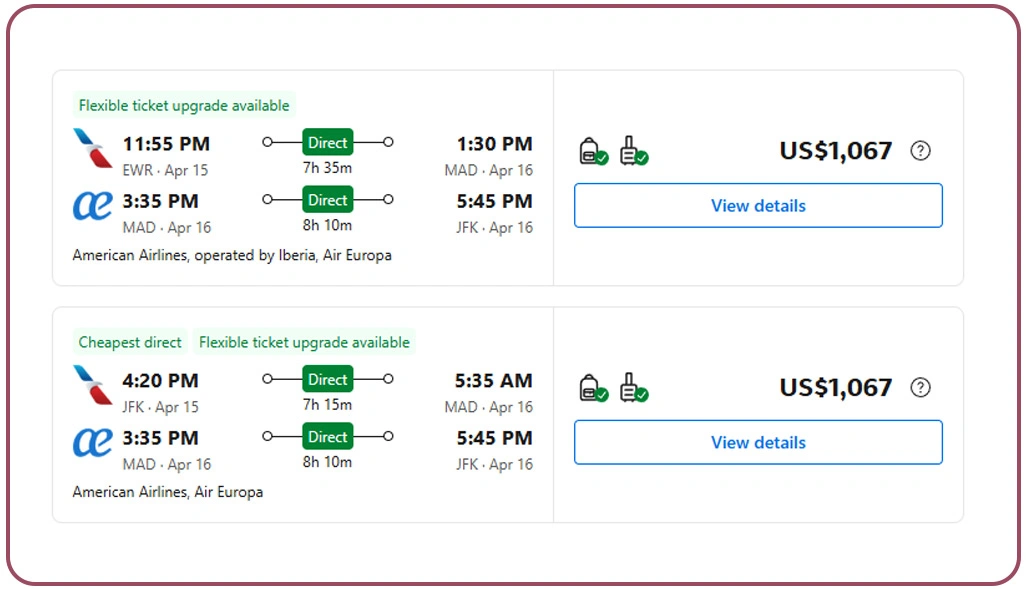The width and height of the screenshot is (1026, 589).
Task: Select the US$1,067 price on the first itinerary
Action: click(x=836, y=150)
